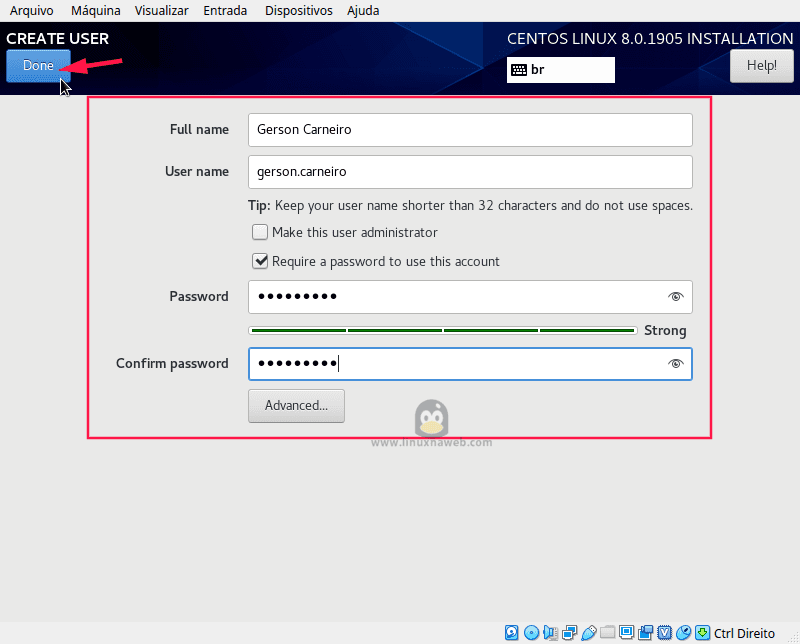The height and width of the screenshot is (644, 800).
Task: Open the audio settings status icon
Action: [550, 633]
